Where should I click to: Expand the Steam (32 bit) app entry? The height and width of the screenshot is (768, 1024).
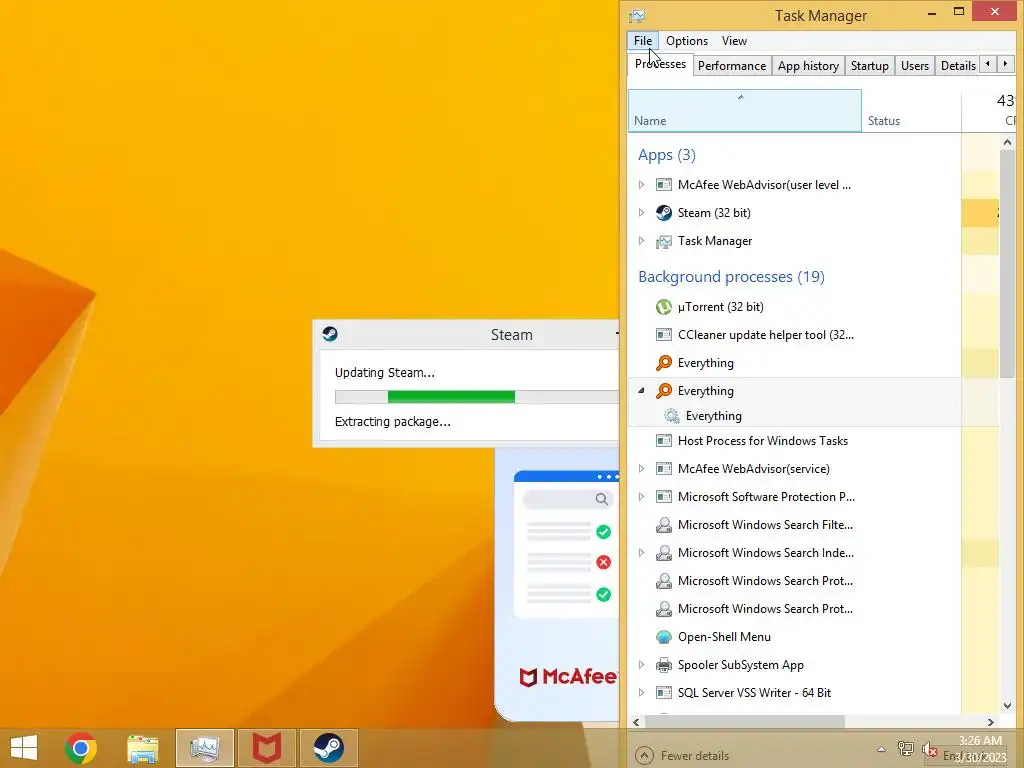tap(641, 213)
